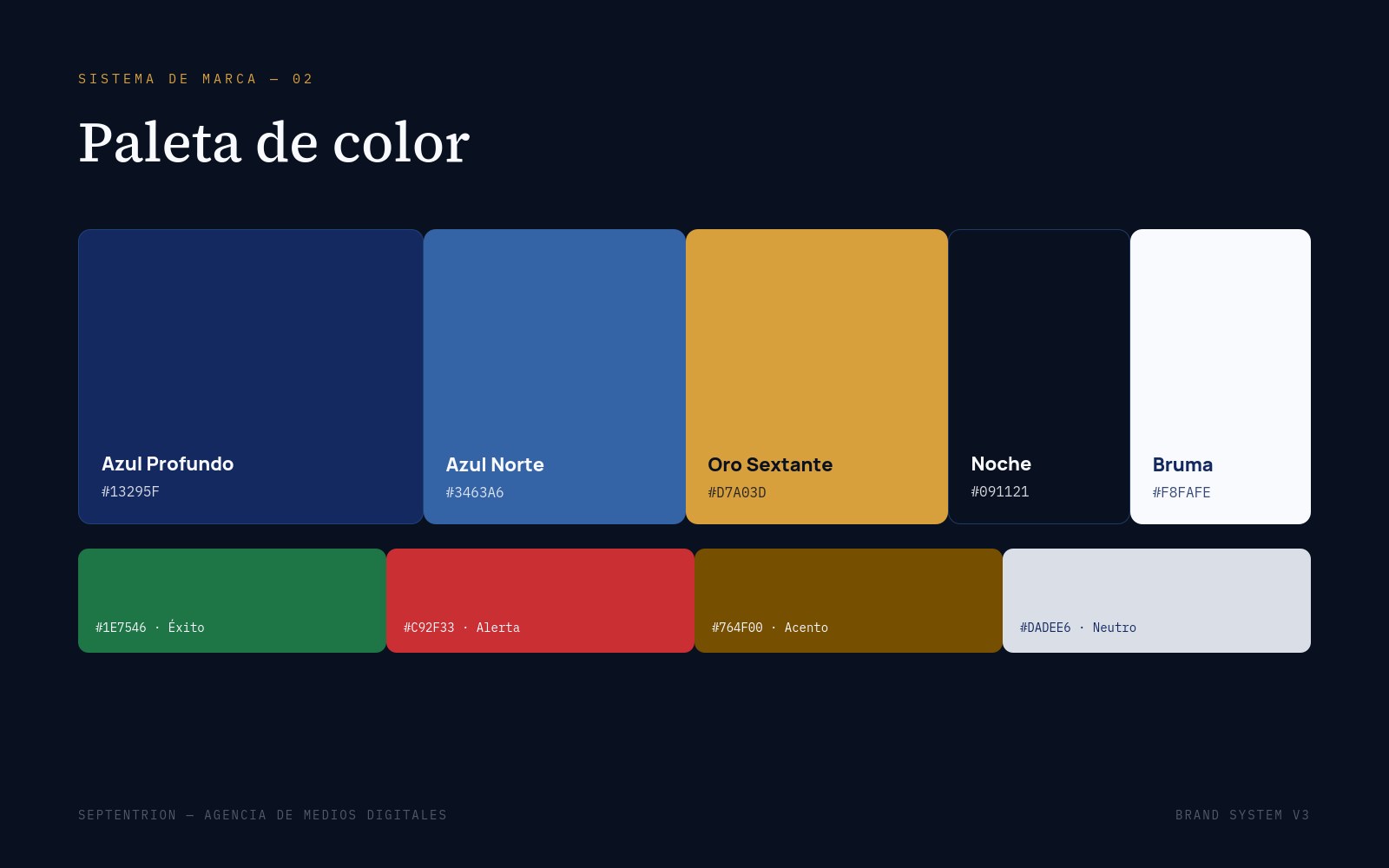Click the Oro Sextante name label
Screen dimensions: 1389x868
point(770,464)
